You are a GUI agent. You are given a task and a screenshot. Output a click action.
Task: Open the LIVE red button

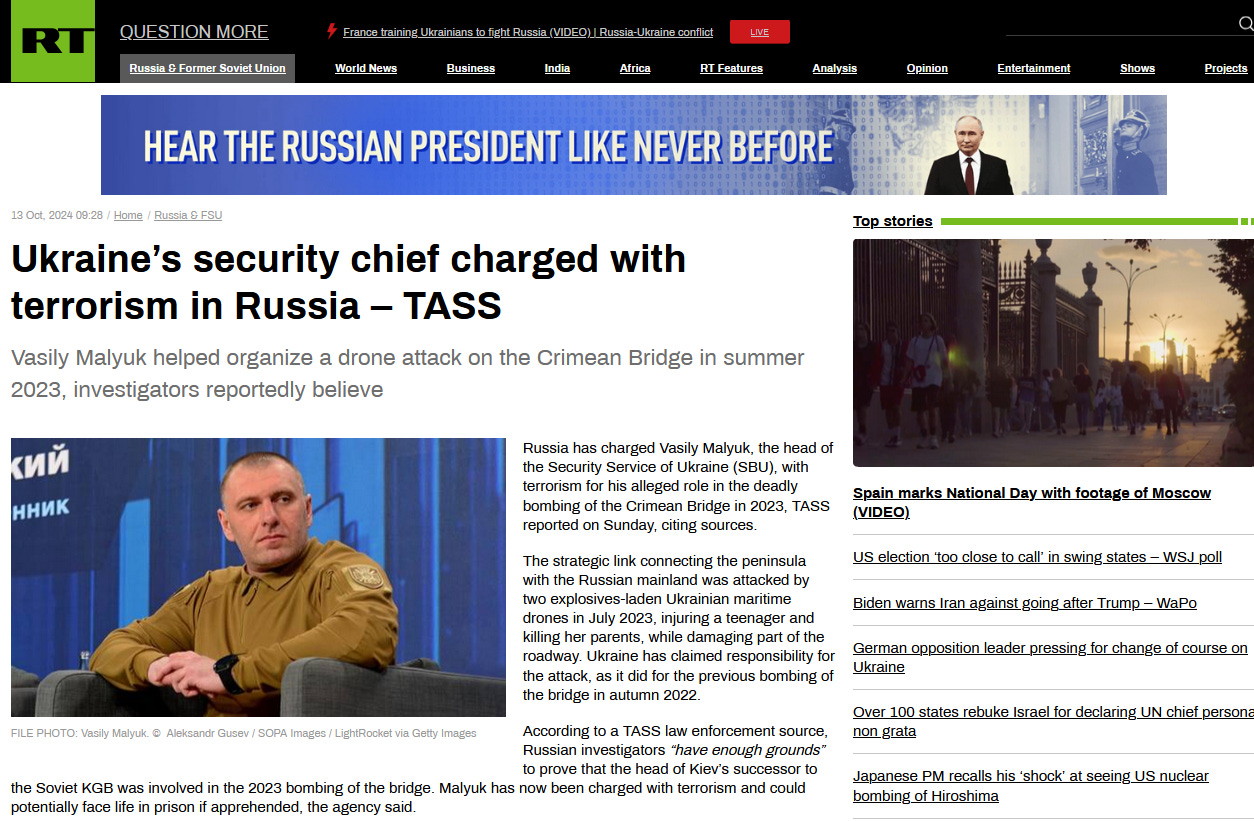pos(760,32)
